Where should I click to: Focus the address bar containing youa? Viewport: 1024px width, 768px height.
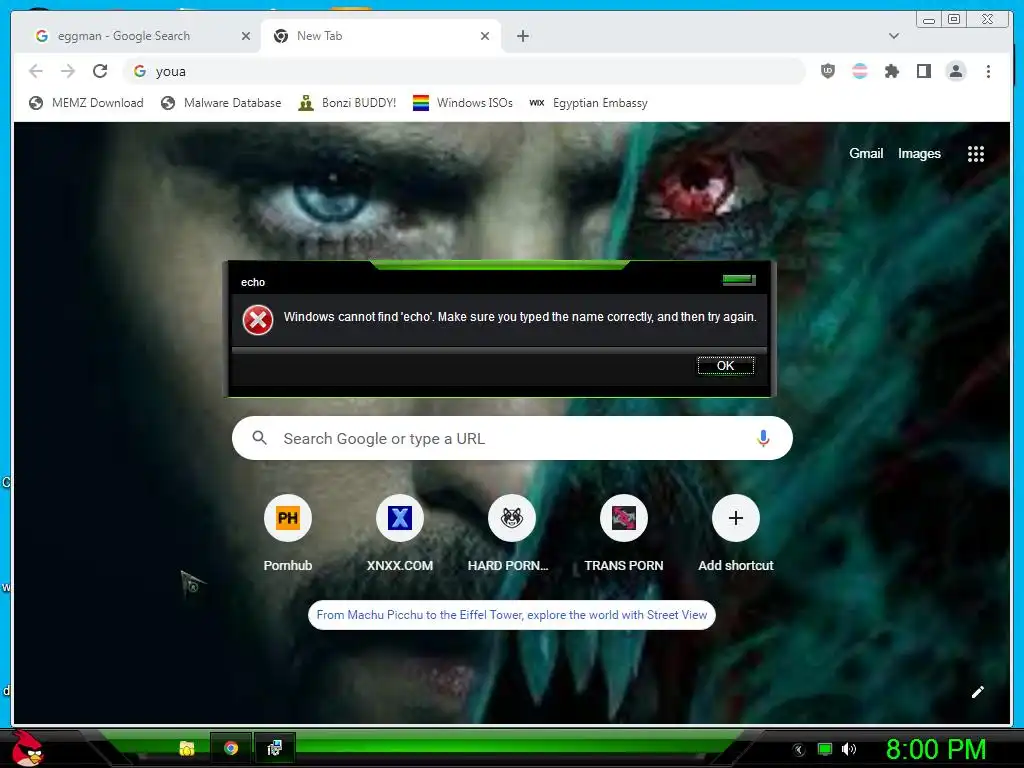tap(464, 71)
